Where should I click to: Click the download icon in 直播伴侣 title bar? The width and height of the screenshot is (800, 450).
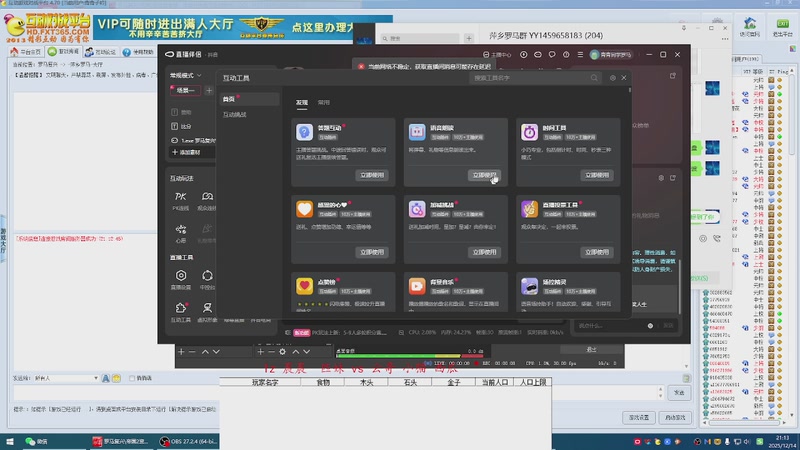(x=523, y=55)
